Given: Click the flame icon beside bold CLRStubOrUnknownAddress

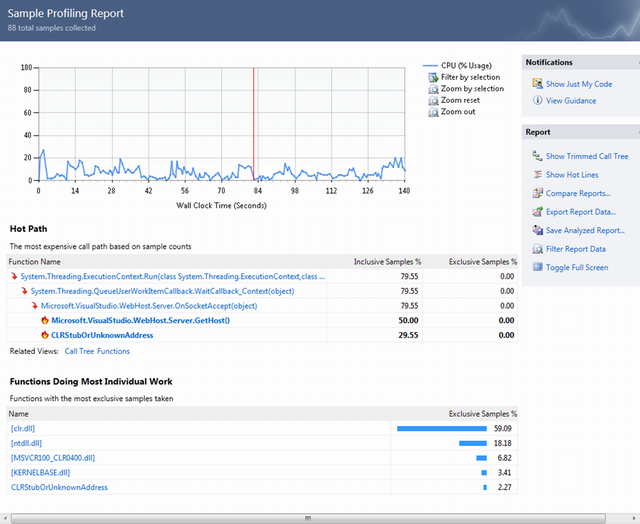Looking at the screenshot, I should [45, 335].
